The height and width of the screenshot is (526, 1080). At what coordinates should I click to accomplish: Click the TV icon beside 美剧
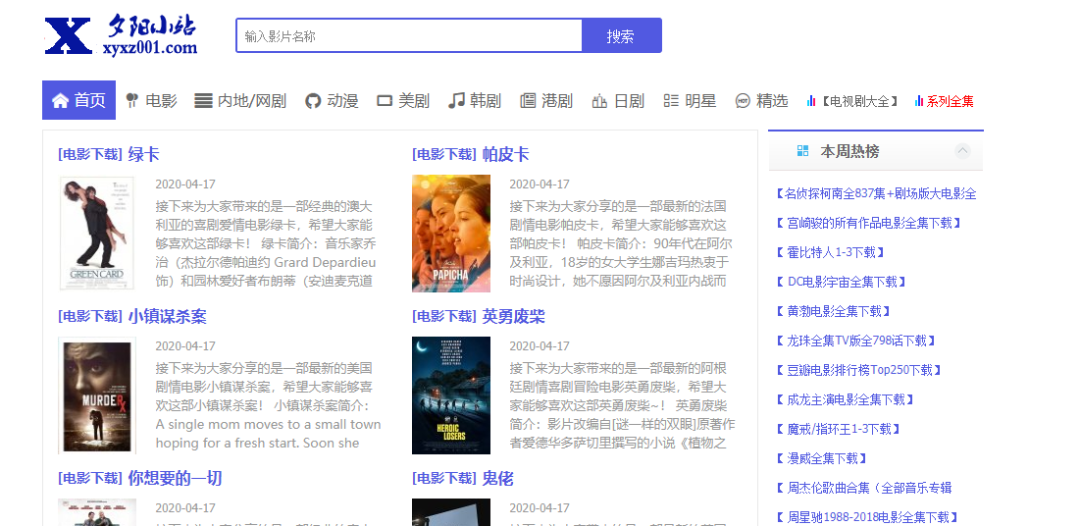384,101
